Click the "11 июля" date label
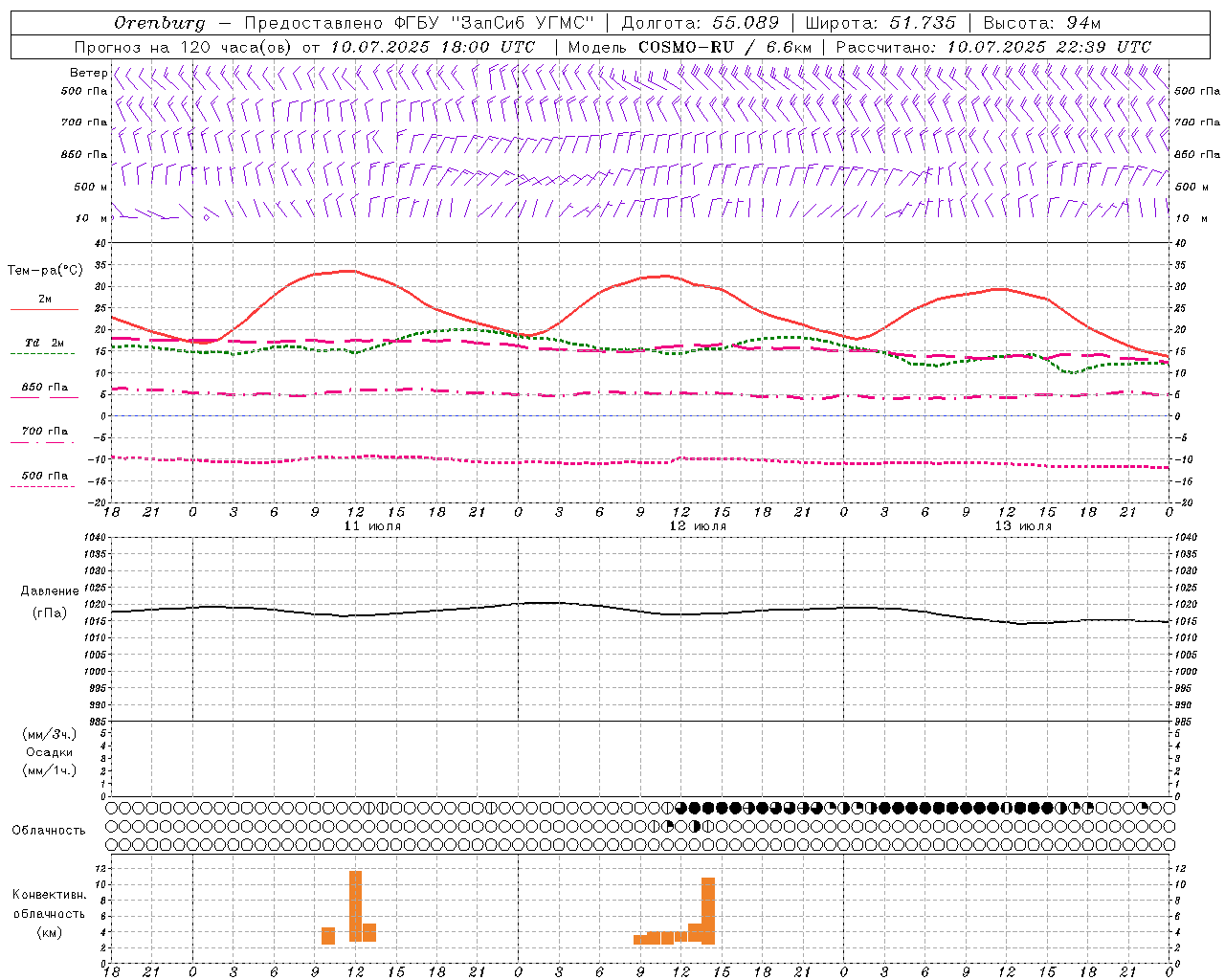 372,526
